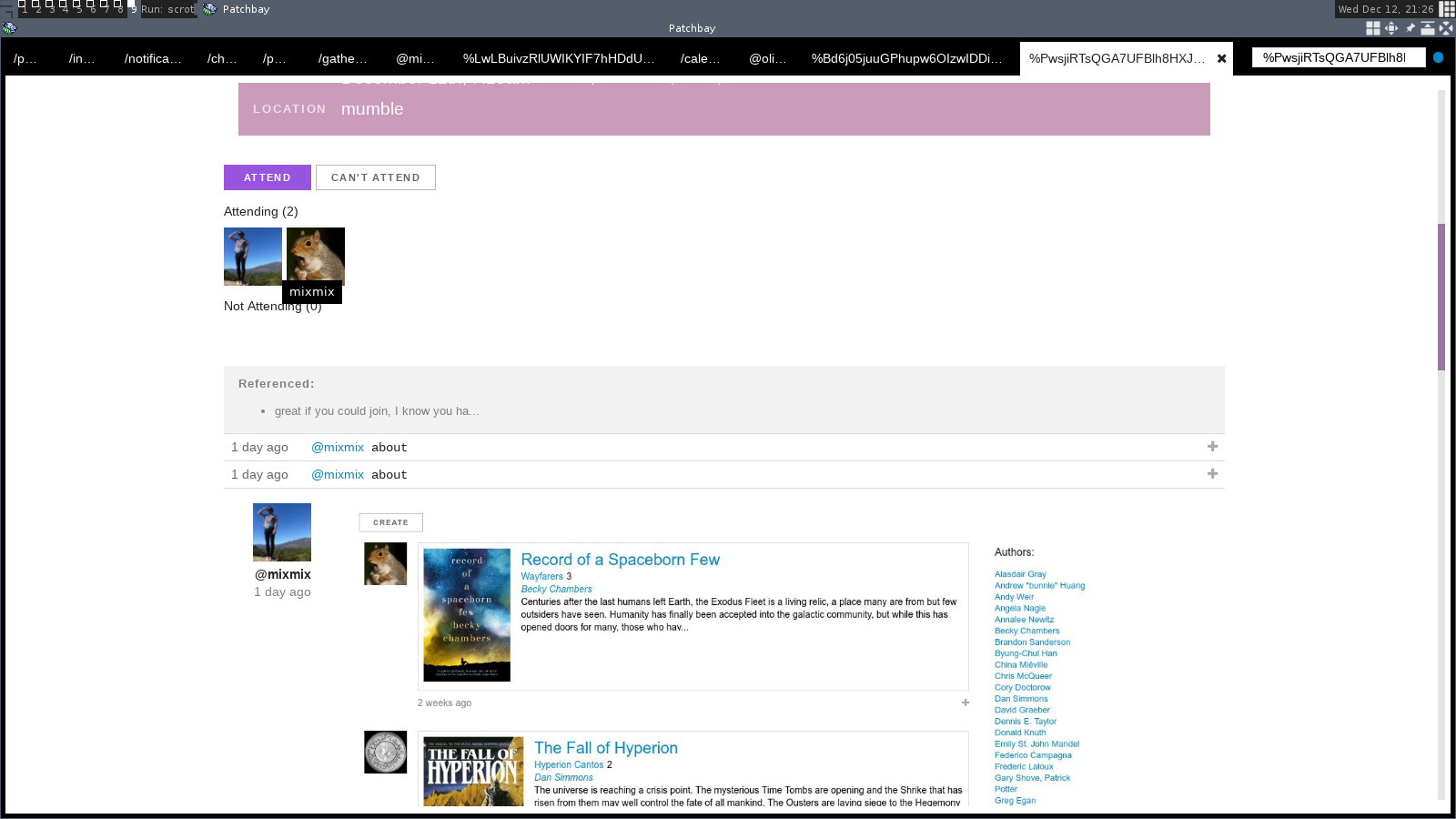Select author David Graeber
This screenshot has height=819, width=1456.
point(1023,710)
